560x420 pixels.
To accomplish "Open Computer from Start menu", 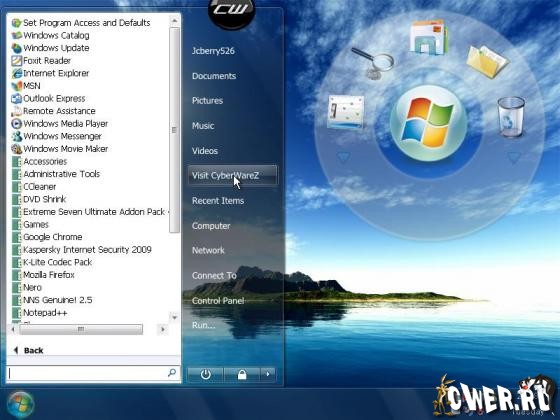I will coord(211,226).
